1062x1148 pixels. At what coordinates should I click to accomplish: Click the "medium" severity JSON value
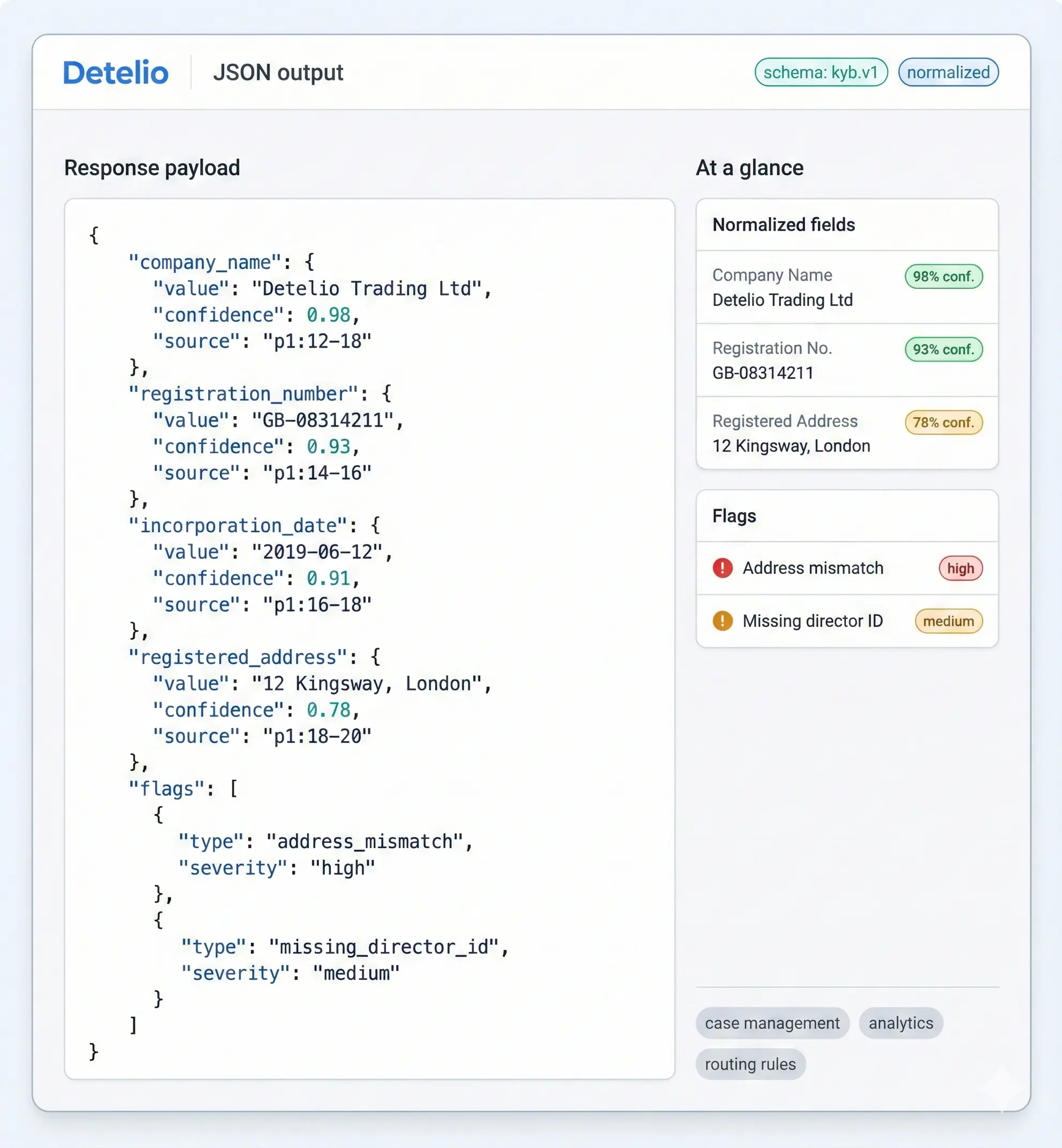tap(356, 974)
